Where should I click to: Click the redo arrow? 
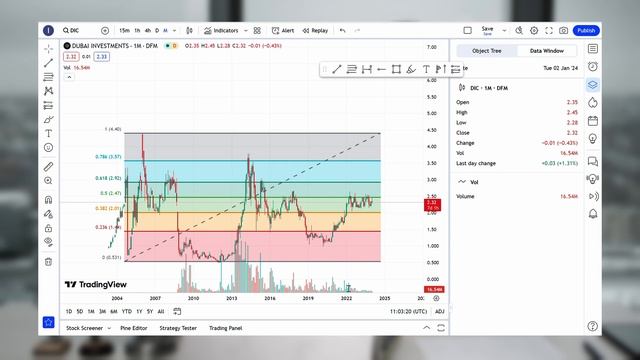(x=357, y=31)
